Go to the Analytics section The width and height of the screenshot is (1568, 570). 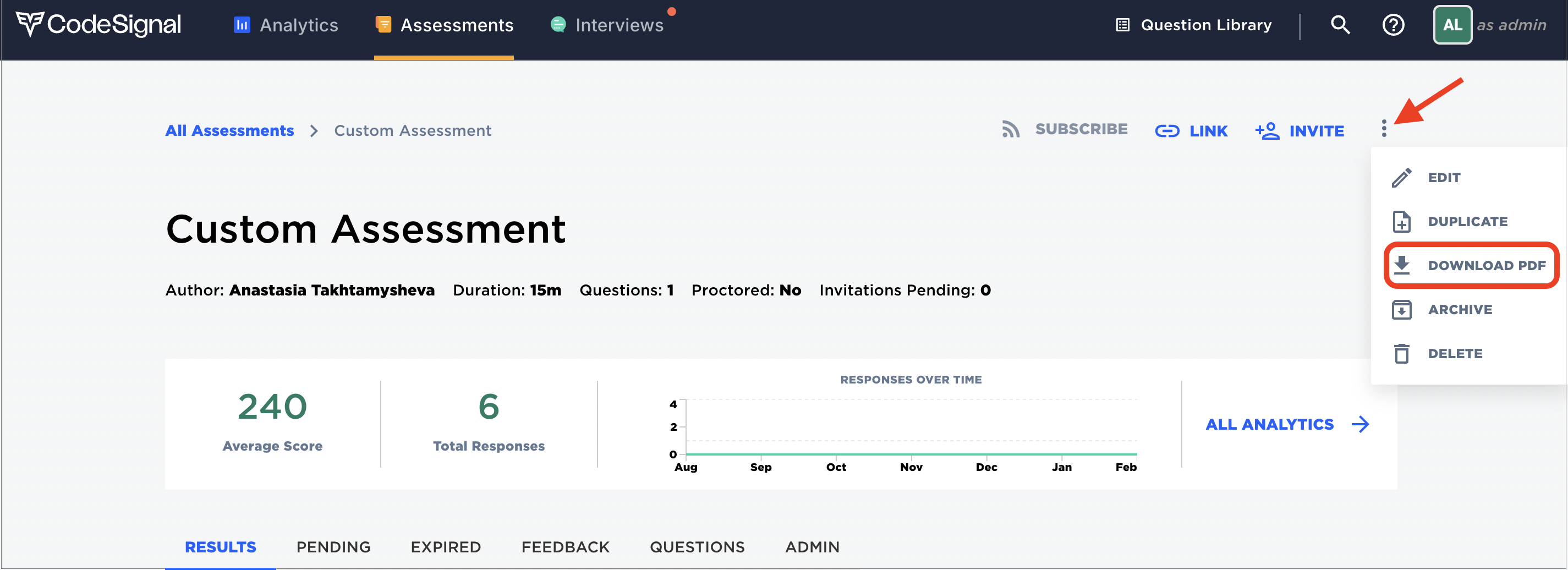pyautogui.click(x=286, y=25)
